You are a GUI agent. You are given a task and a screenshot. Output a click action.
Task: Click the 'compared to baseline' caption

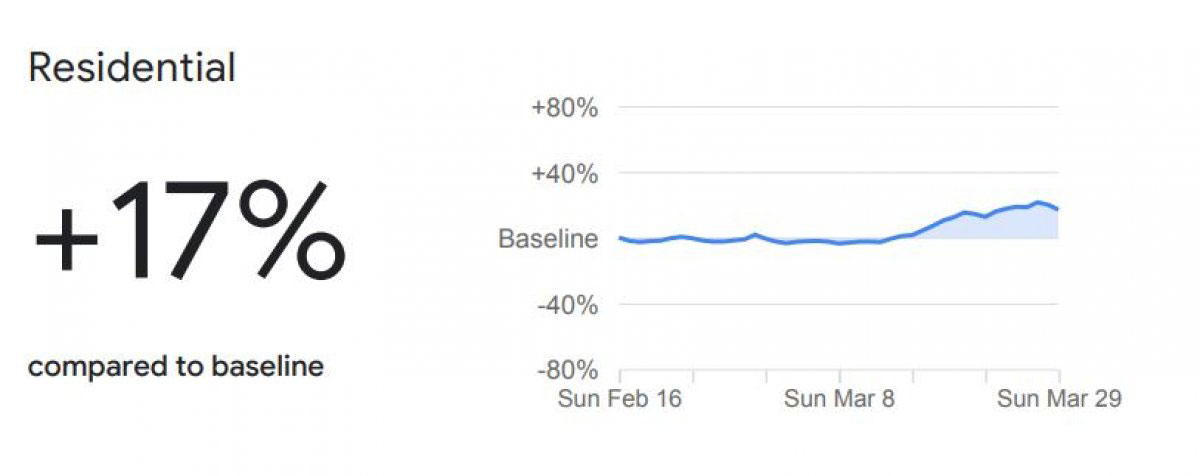click(x=176, y=367)
